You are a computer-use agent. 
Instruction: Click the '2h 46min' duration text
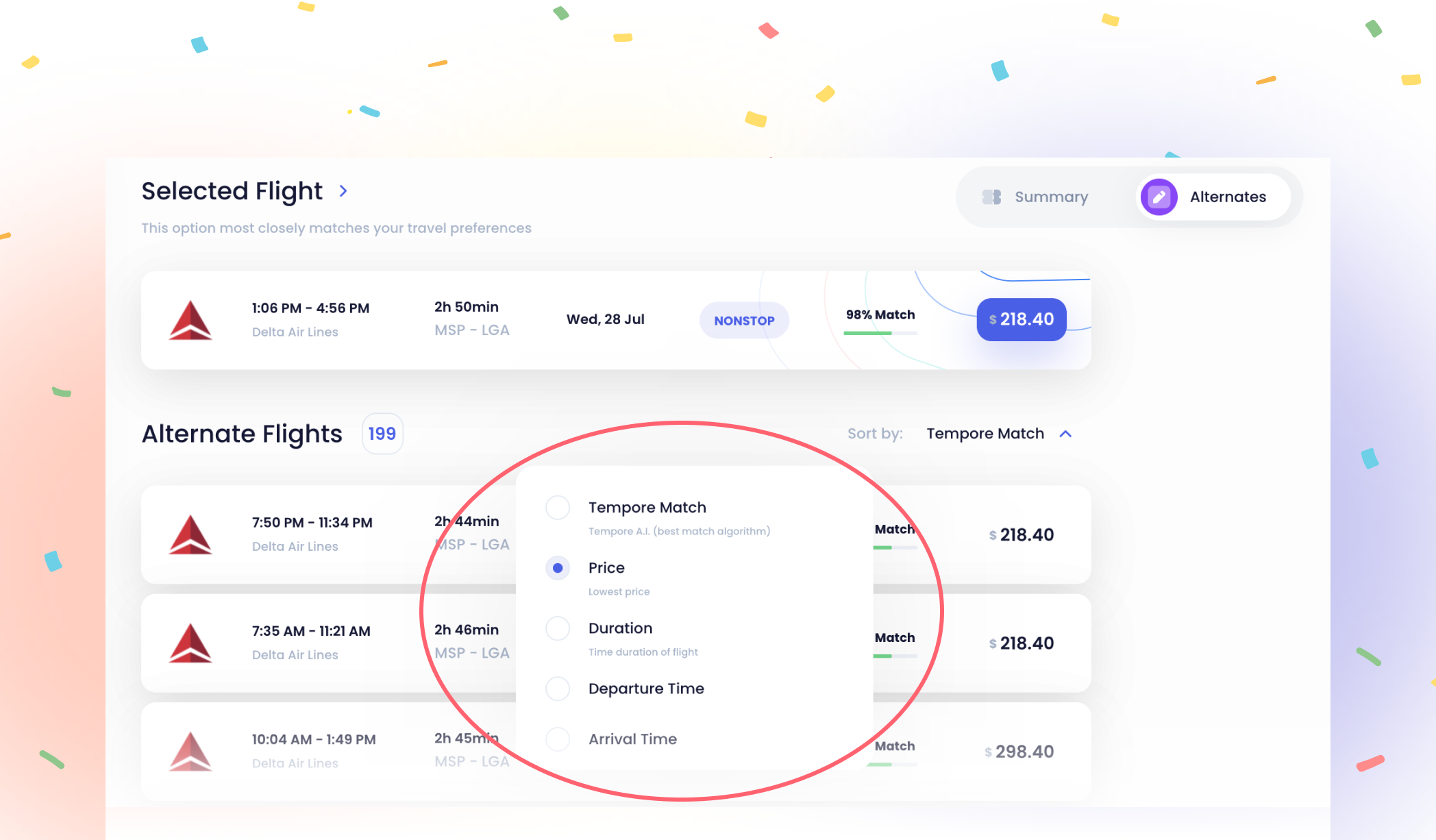[x=467, y=630]
